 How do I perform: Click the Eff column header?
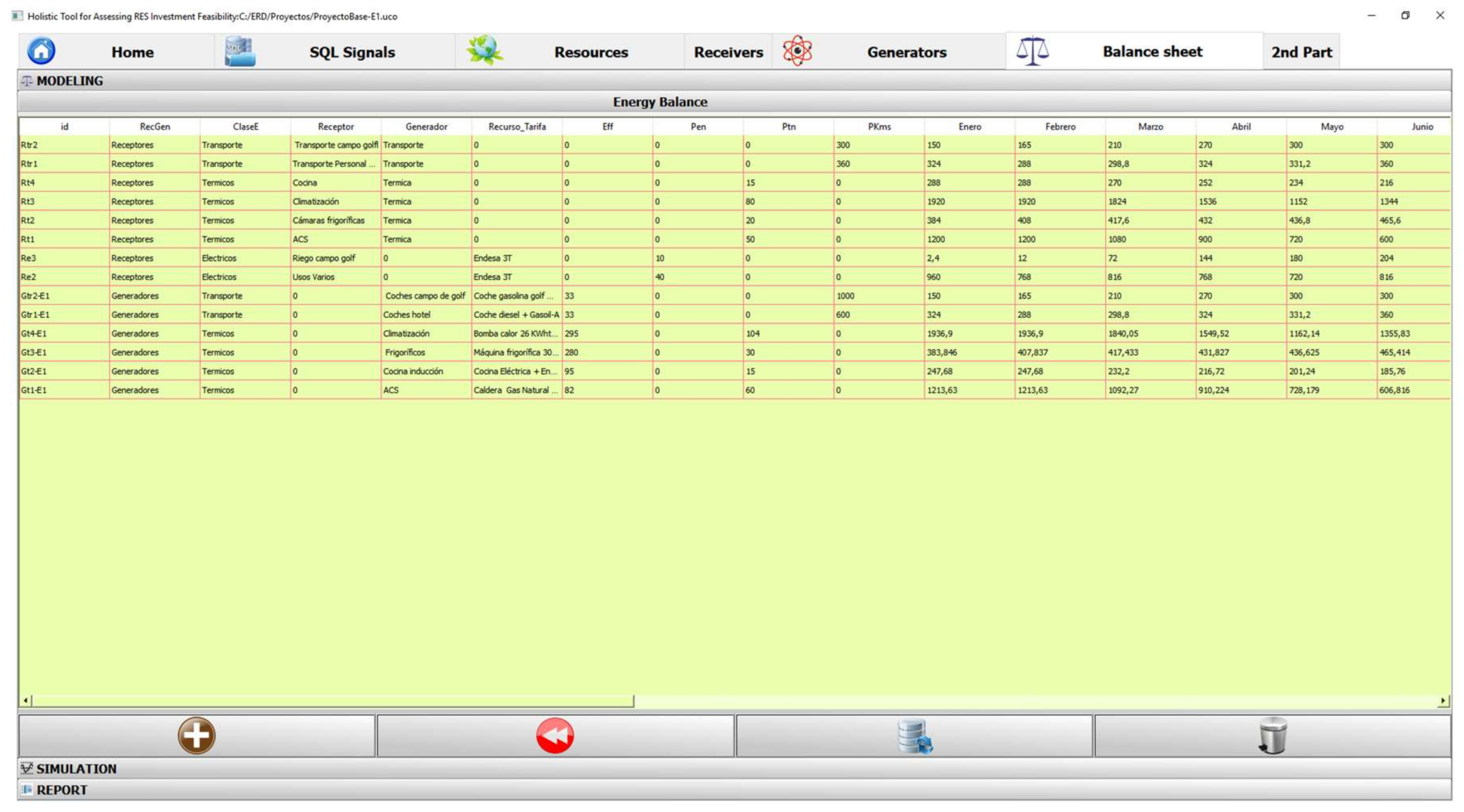[608, 127]
